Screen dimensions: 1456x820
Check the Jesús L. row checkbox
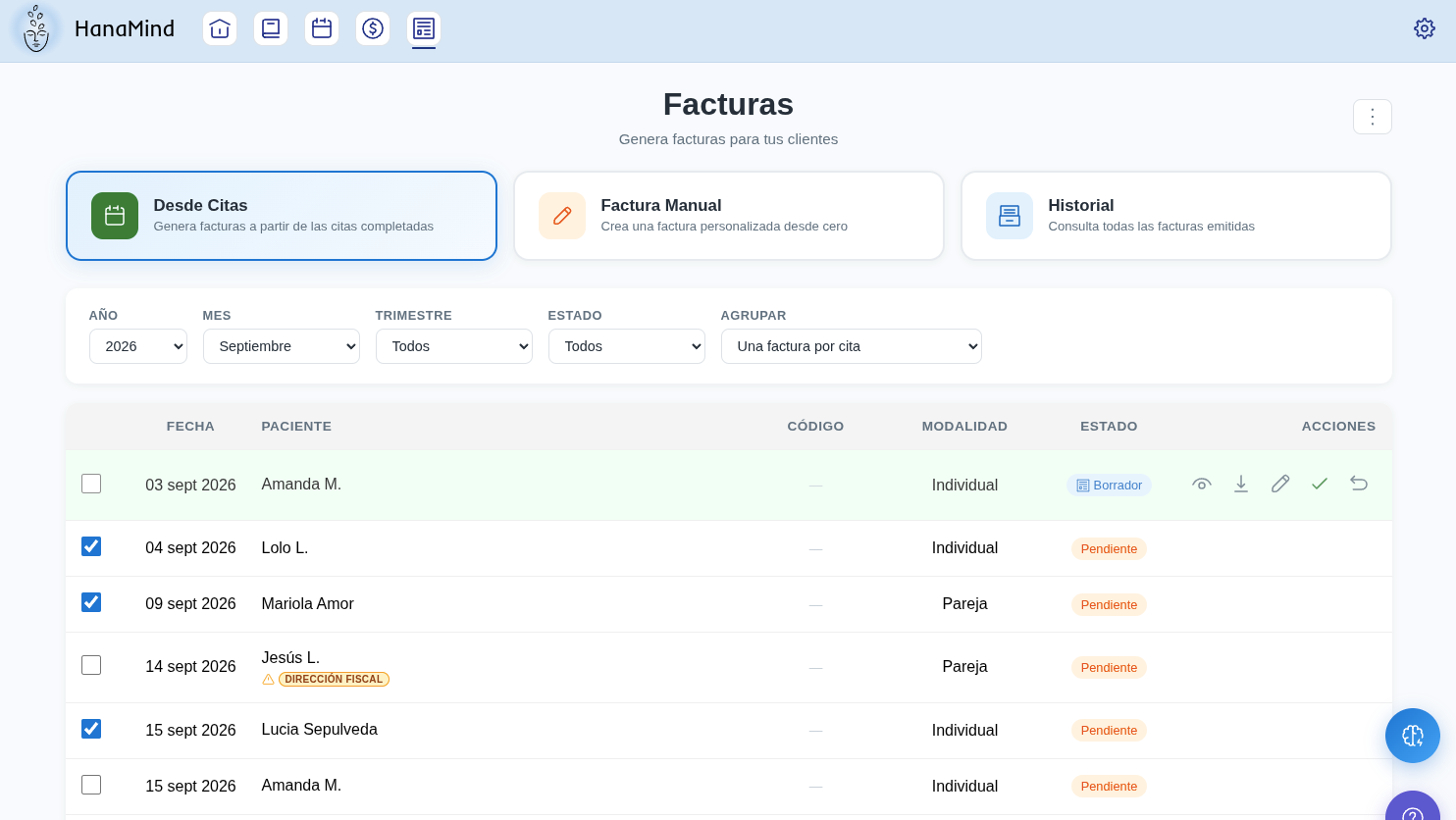(x=91, y=665)
